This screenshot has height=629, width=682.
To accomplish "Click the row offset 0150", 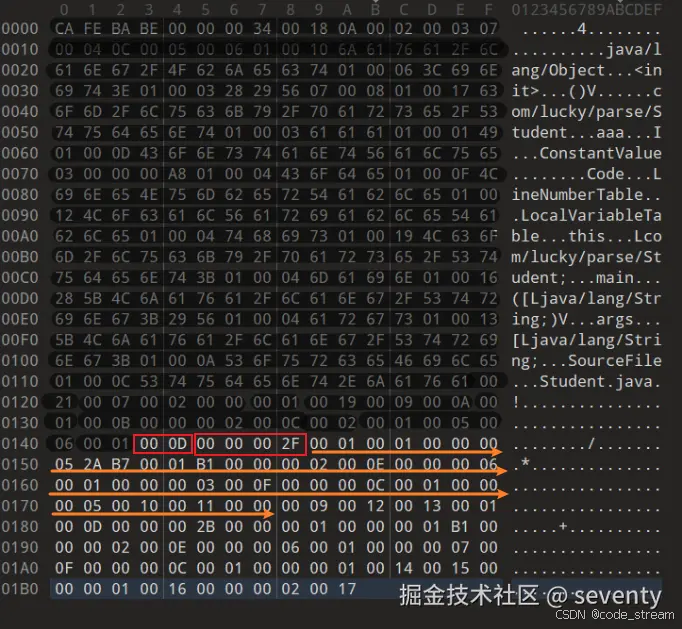I will coord(20,465).
